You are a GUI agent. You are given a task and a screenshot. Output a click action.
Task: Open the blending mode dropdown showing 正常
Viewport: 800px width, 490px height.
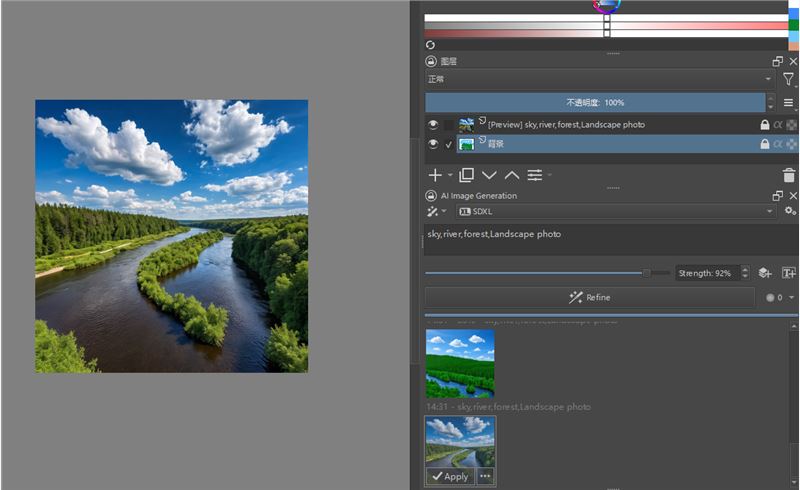tap(599, 79)
